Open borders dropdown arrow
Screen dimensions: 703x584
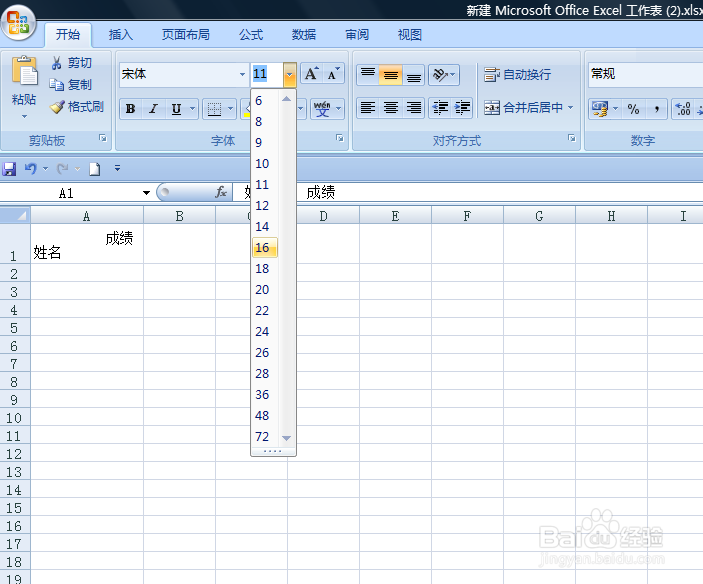tap(230, 109)
